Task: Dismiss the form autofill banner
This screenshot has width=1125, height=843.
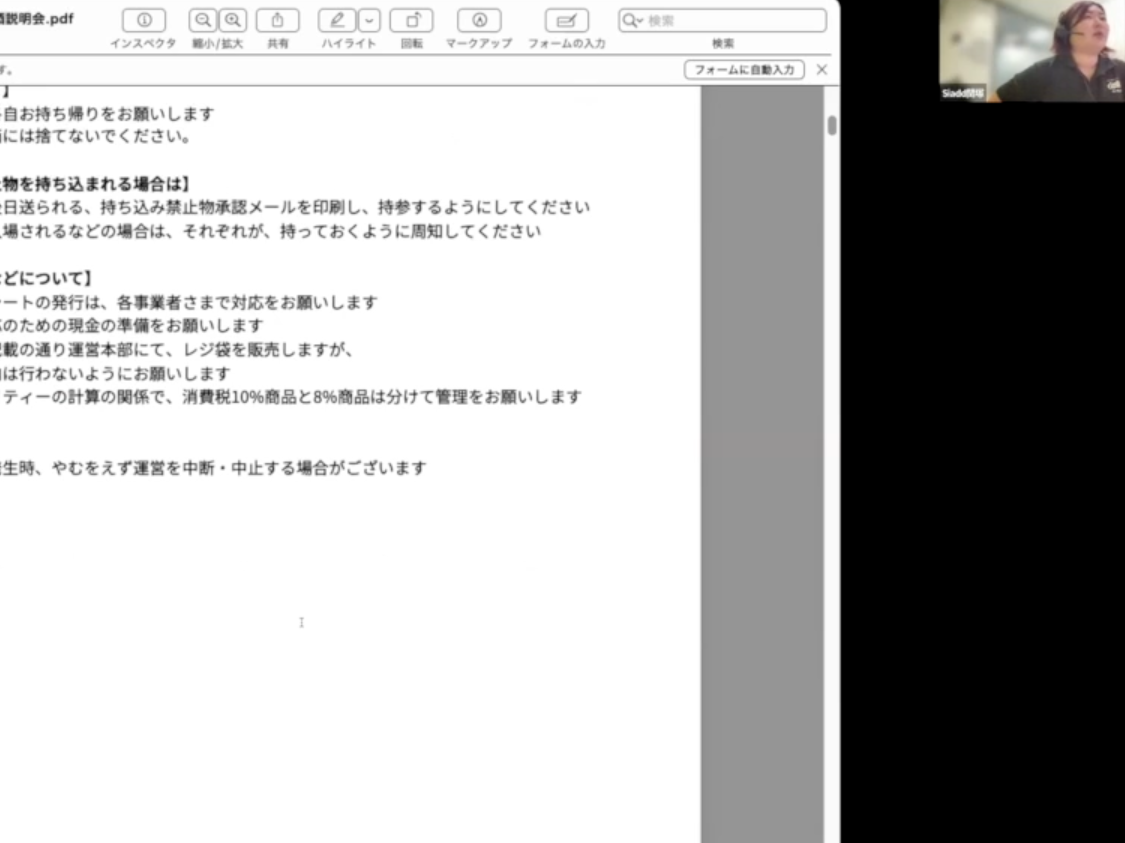Action: point(821,70)
